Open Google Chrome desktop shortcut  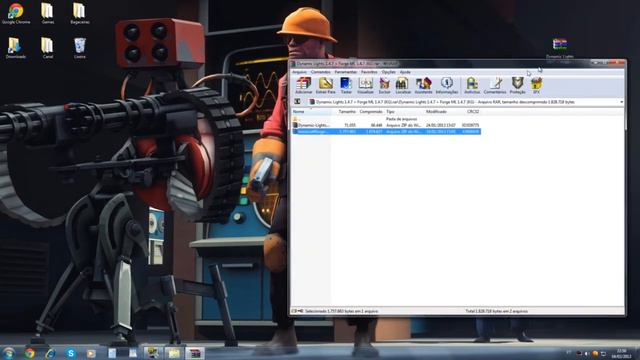click(x=16, y=13)
